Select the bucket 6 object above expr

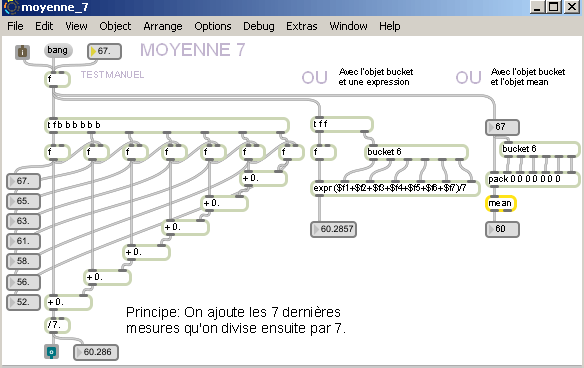click(x=416, y=152)
